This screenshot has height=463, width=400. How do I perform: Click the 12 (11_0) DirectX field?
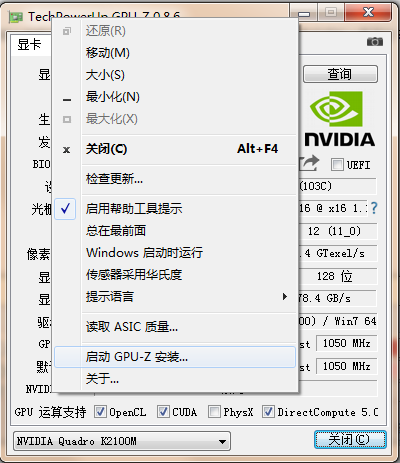click(x=337, y=231)
